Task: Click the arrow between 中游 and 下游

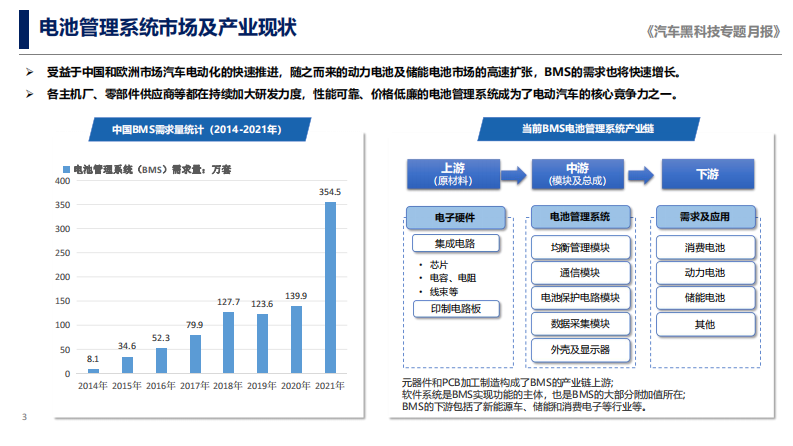Action: (x=641, y=176)
